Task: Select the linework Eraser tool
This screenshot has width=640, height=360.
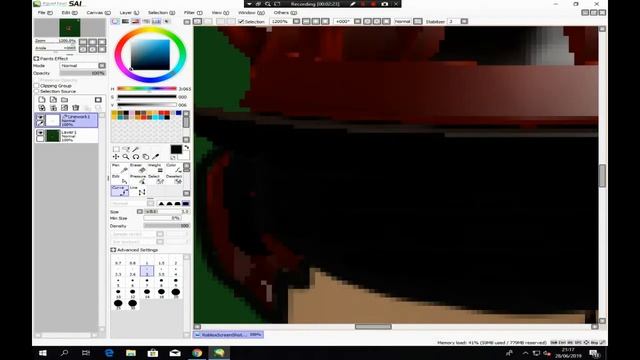Action: (x=138, y=168)
